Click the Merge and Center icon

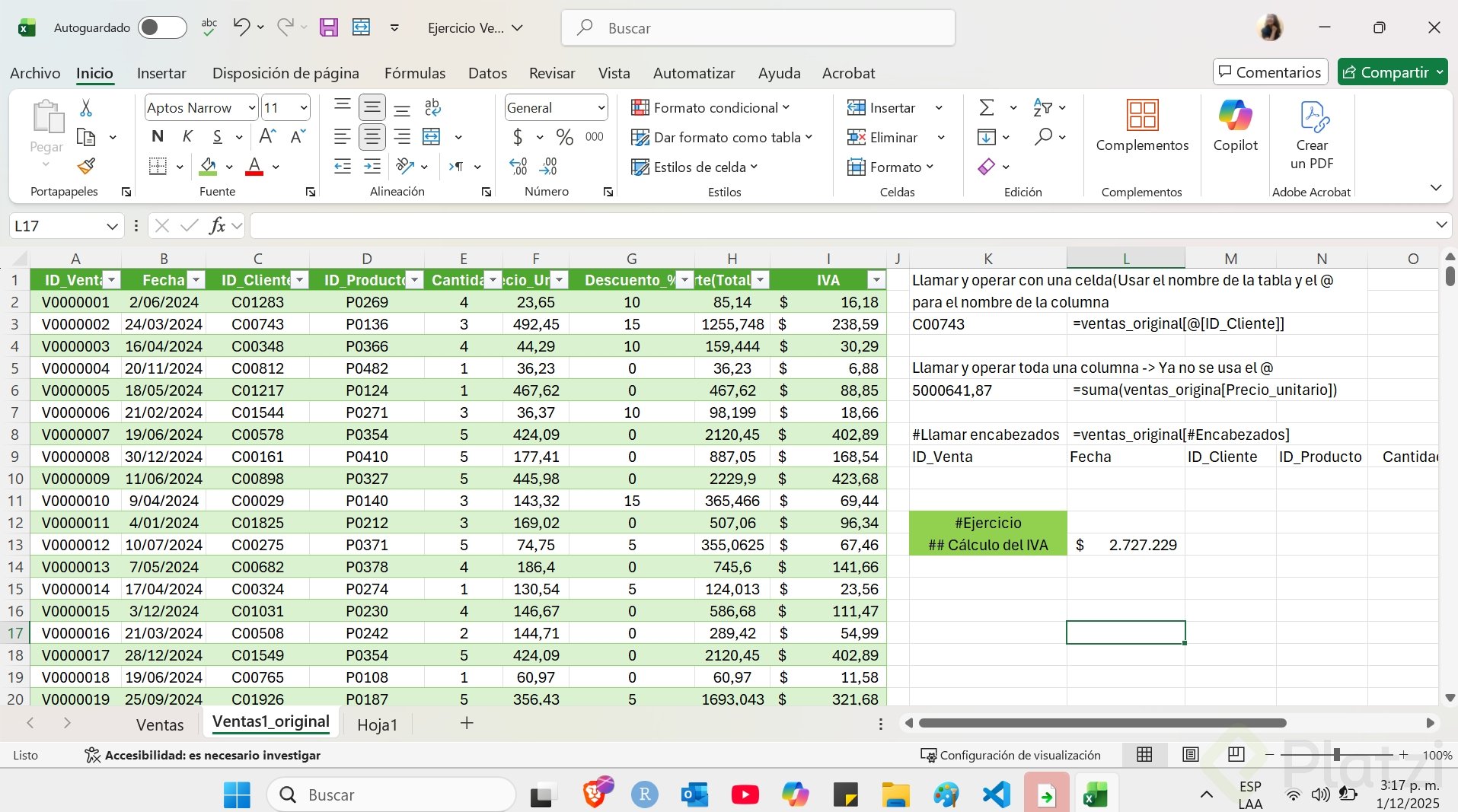[432, 137]
